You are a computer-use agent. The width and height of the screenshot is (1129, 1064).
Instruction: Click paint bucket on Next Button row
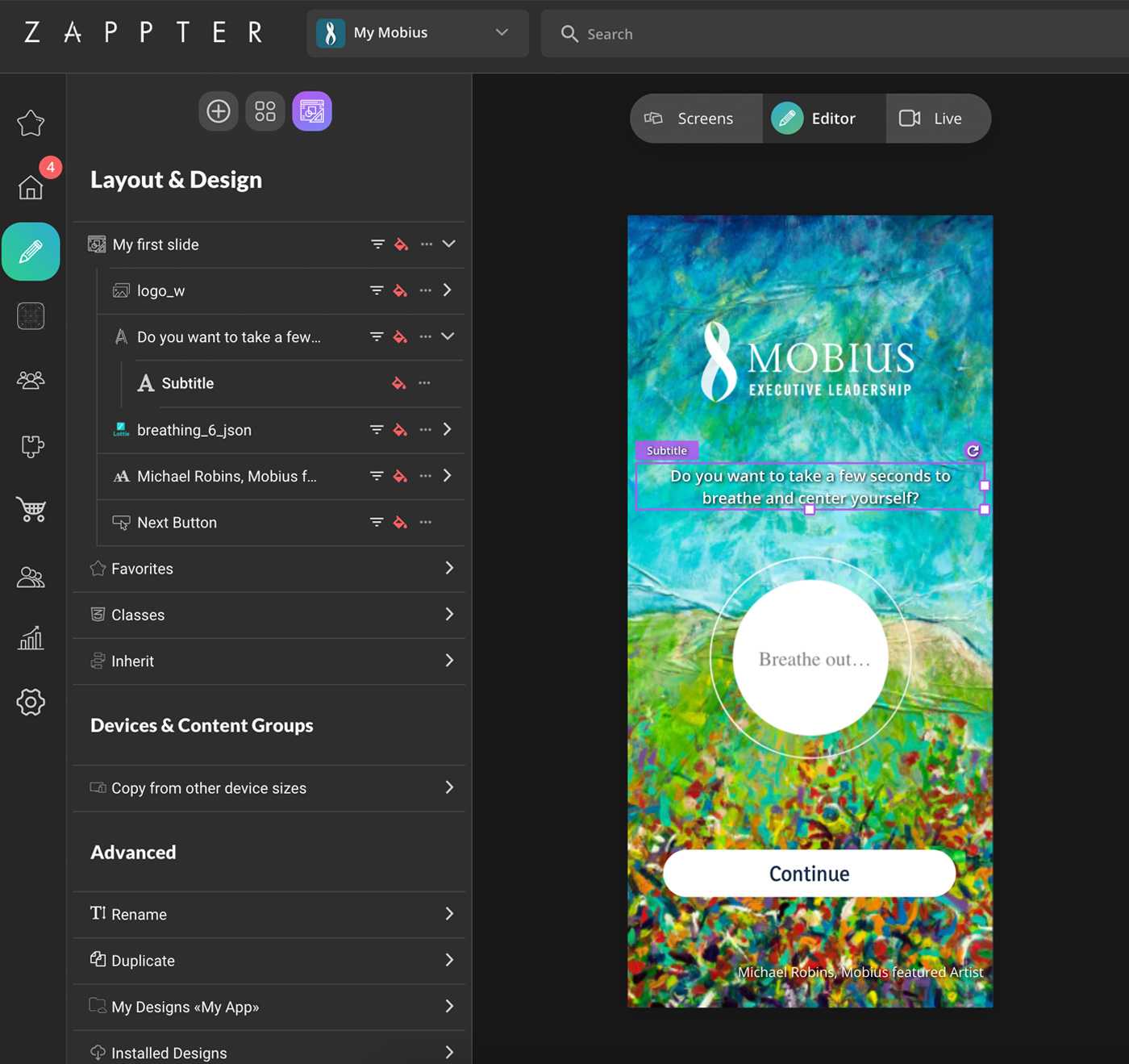[x=400, y=523]
